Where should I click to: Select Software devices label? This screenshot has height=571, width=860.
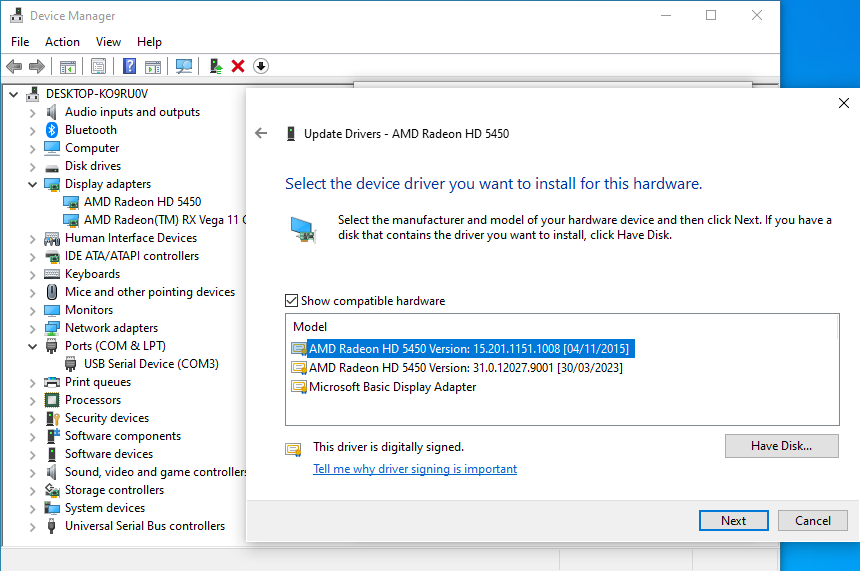click(x=109, y=454)
